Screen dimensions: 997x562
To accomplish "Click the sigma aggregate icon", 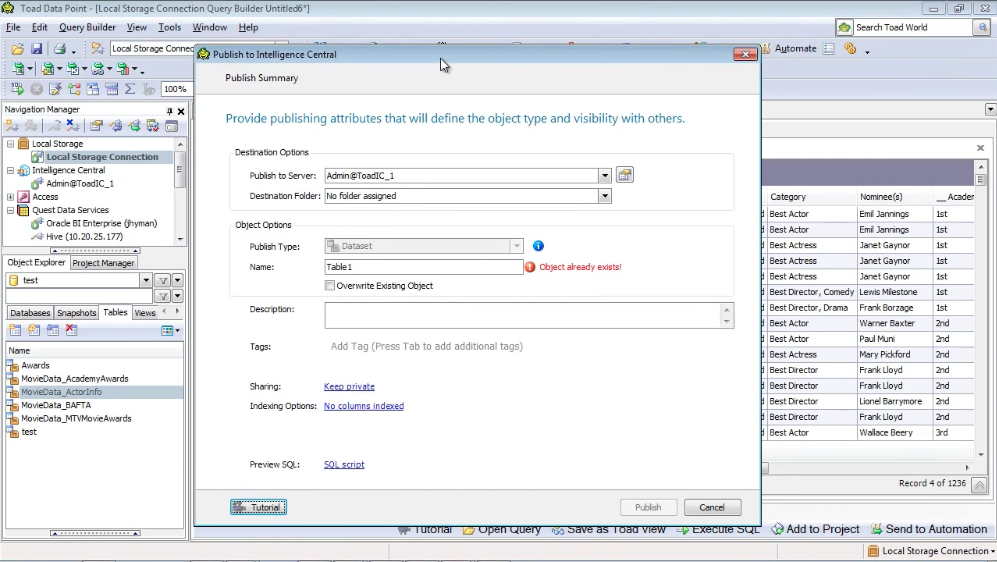I will [x=130, y=89].
